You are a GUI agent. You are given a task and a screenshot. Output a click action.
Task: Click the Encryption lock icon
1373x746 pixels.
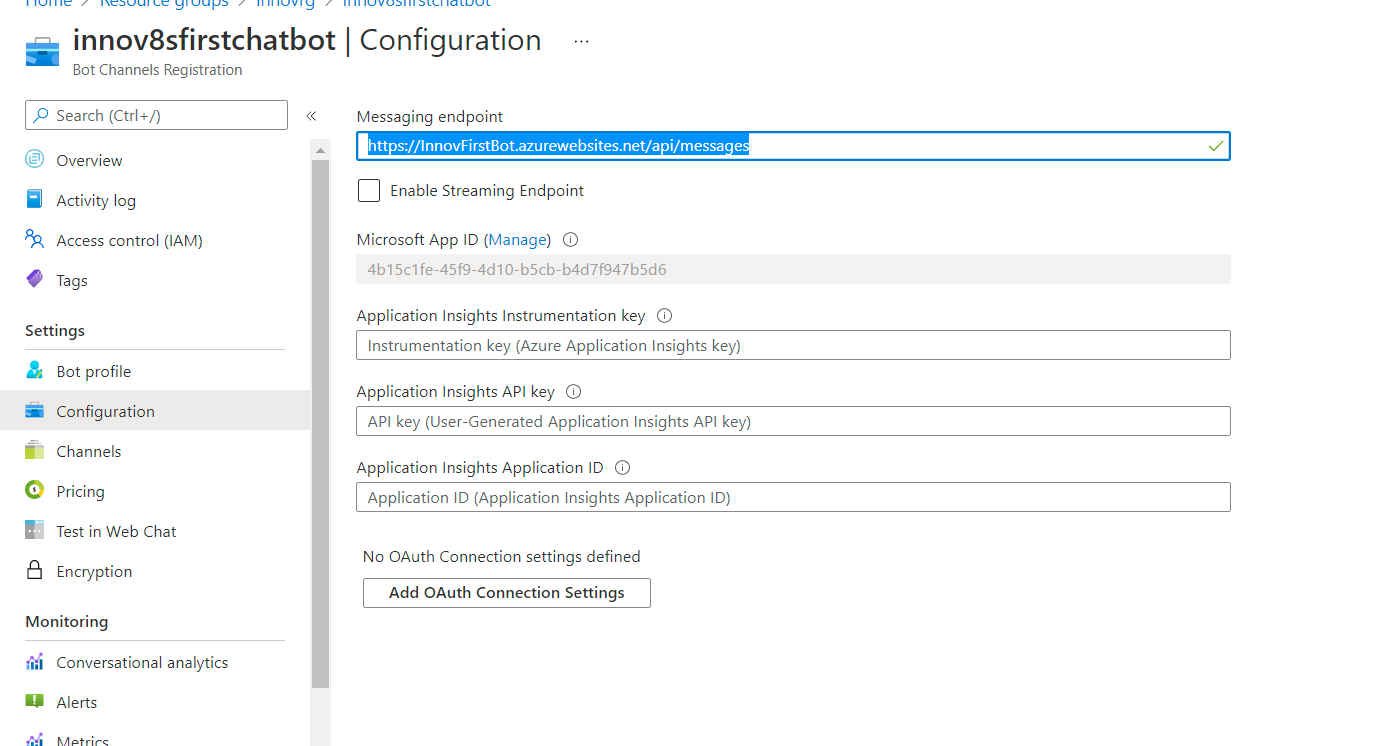[35, 571]
